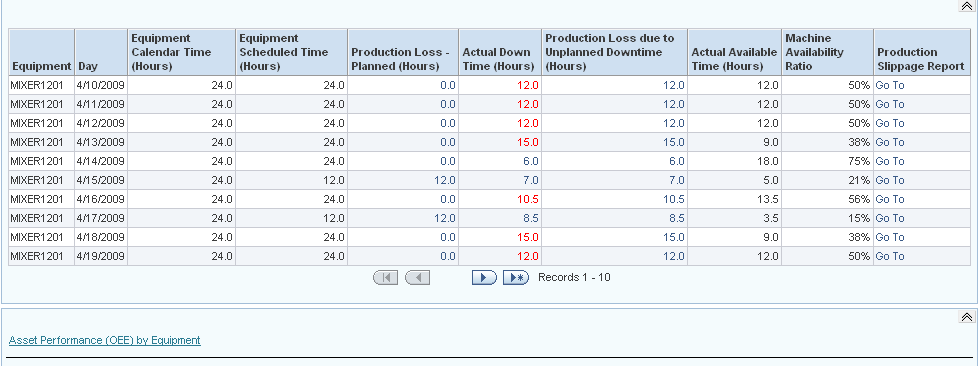
Task: Open Go To link for 4/19/2009
Action: pyautogui.click(x=890, y=256)
